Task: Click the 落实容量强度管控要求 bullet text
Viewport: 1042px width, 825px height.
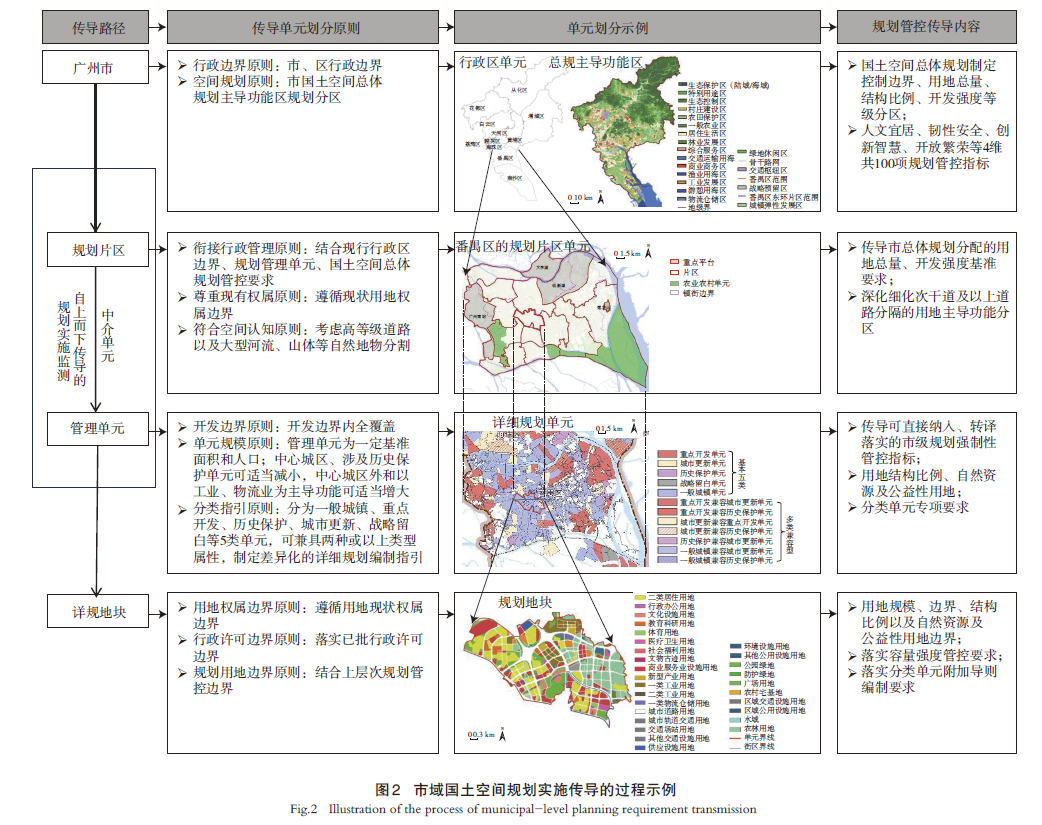Action: tap(932, 655)
